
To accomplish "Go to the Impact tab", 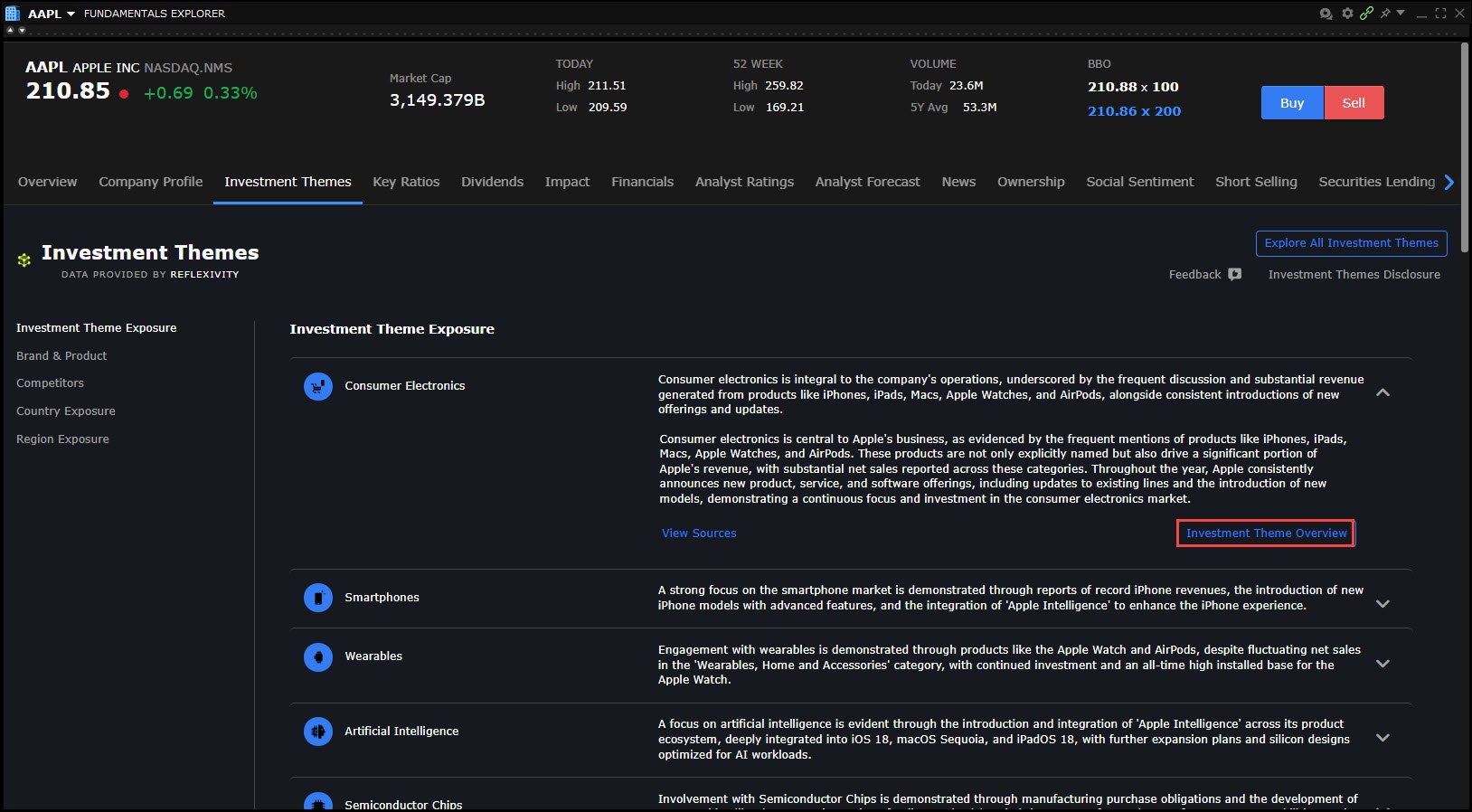I will point(567,182).
